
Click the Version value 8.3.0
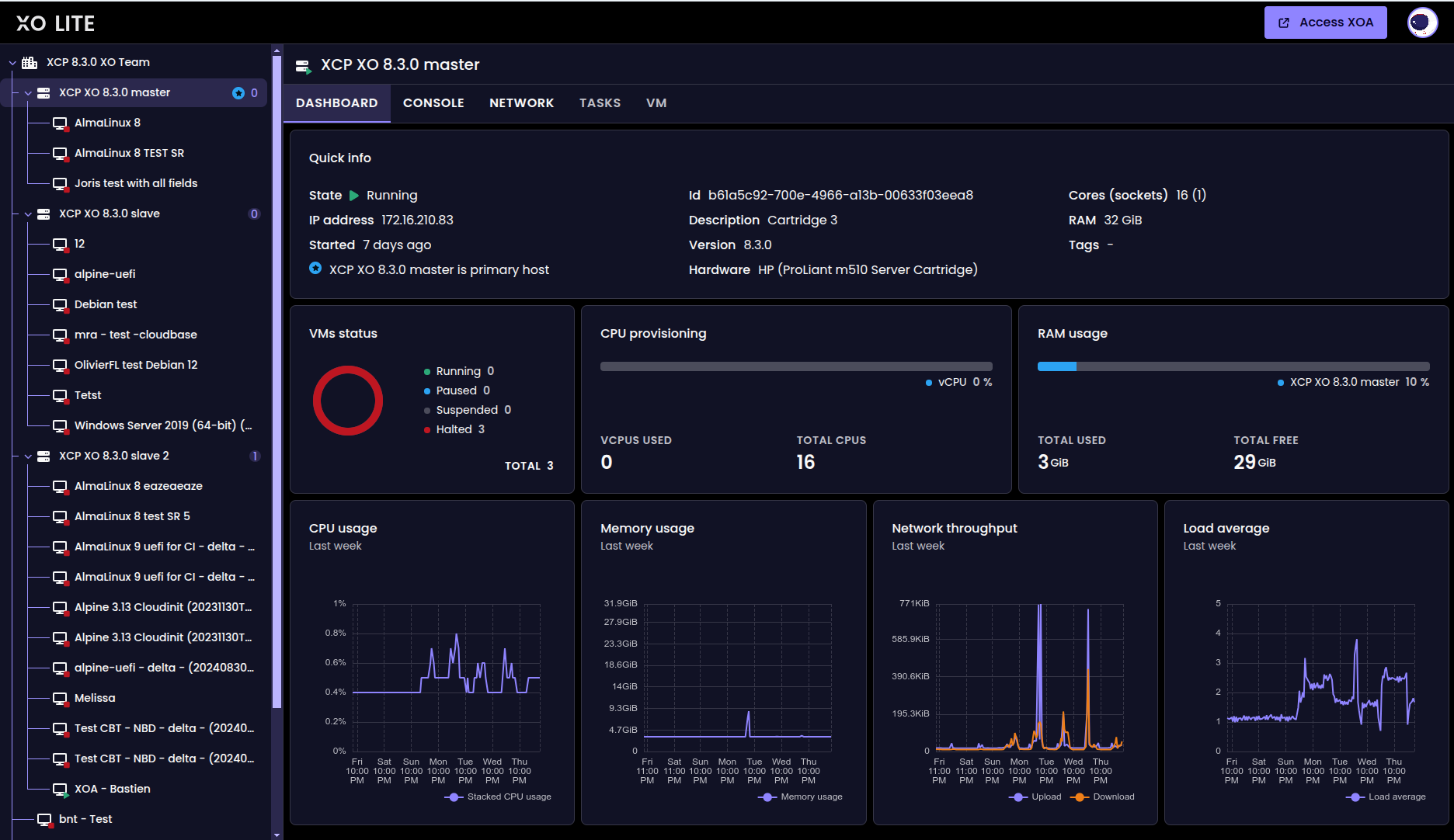click(x=757, y=245)
